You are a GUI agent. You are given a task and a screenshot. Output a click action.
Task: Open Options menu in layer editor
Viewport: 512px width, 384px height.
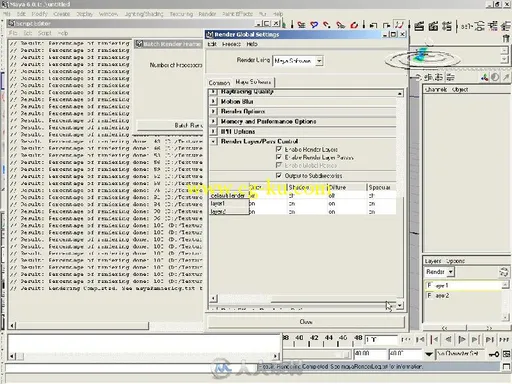[x=455, y=261]
